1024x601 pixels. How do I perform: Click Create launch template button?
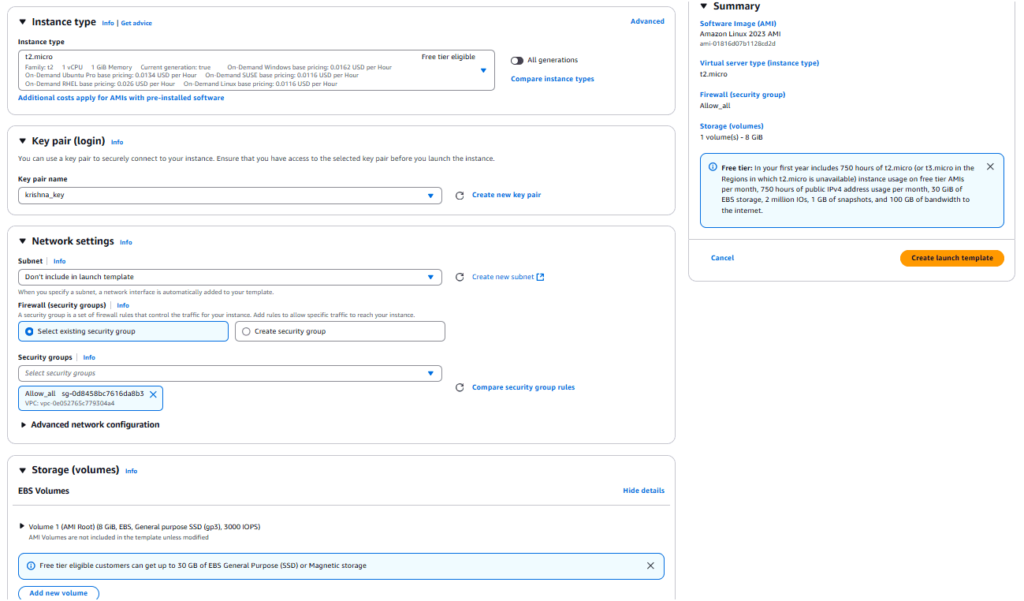coord(952,258)
